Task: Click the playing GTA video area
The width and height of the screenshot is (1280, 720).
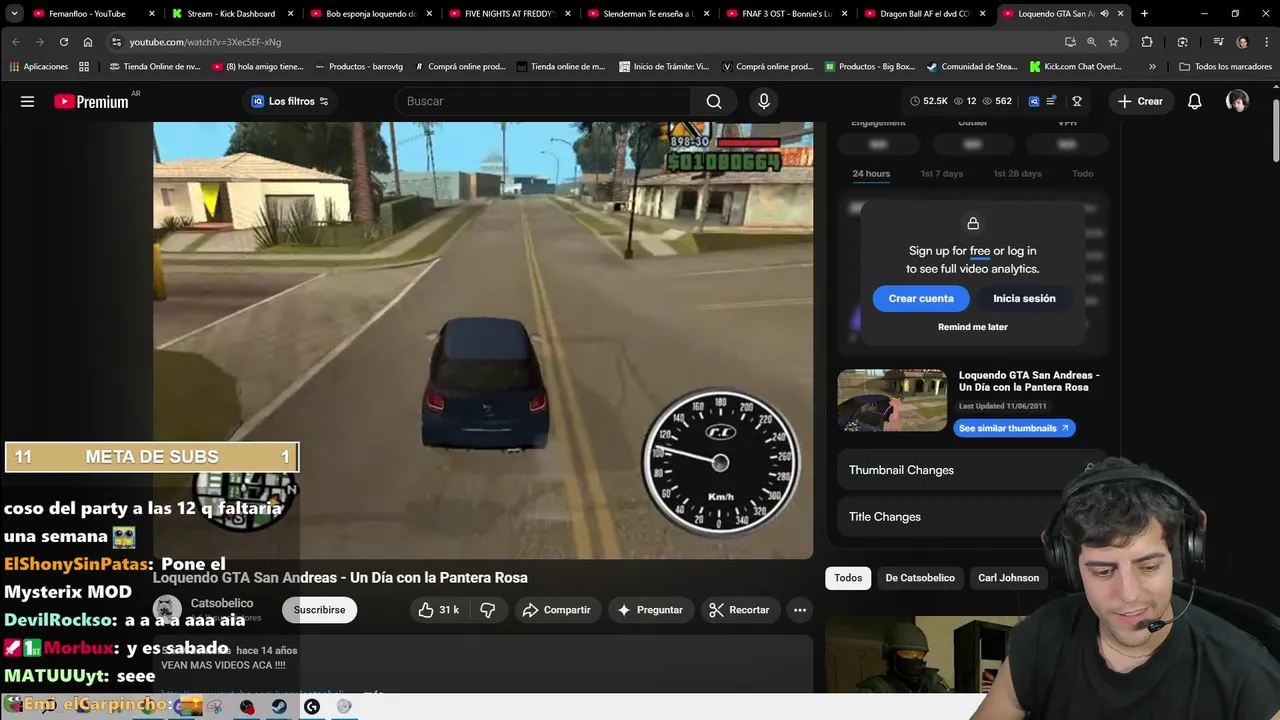Action: tap(483, 340)
